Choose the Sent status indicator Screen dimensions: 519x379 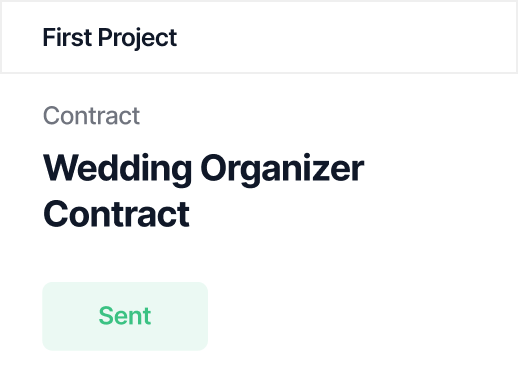tap(125, 316)
